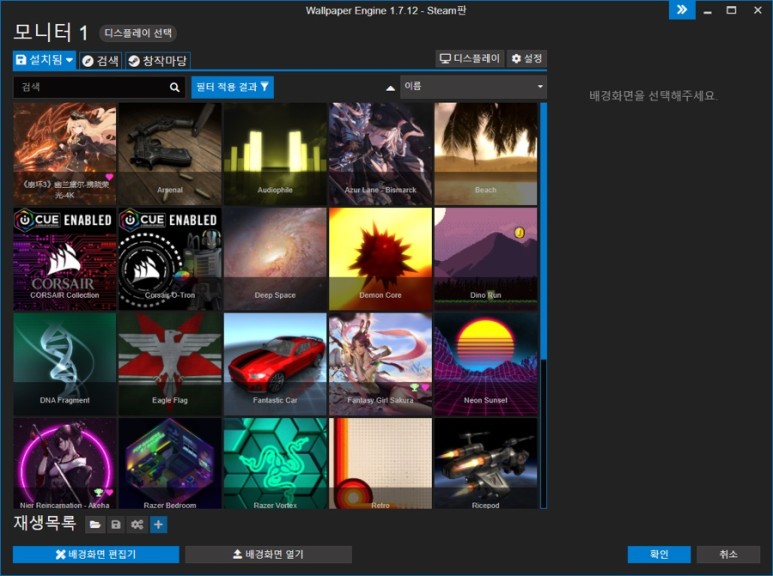Screen dimensions: 773x576
Task: Expand the blue double-chevron panel button
Action: pos(682,10)
